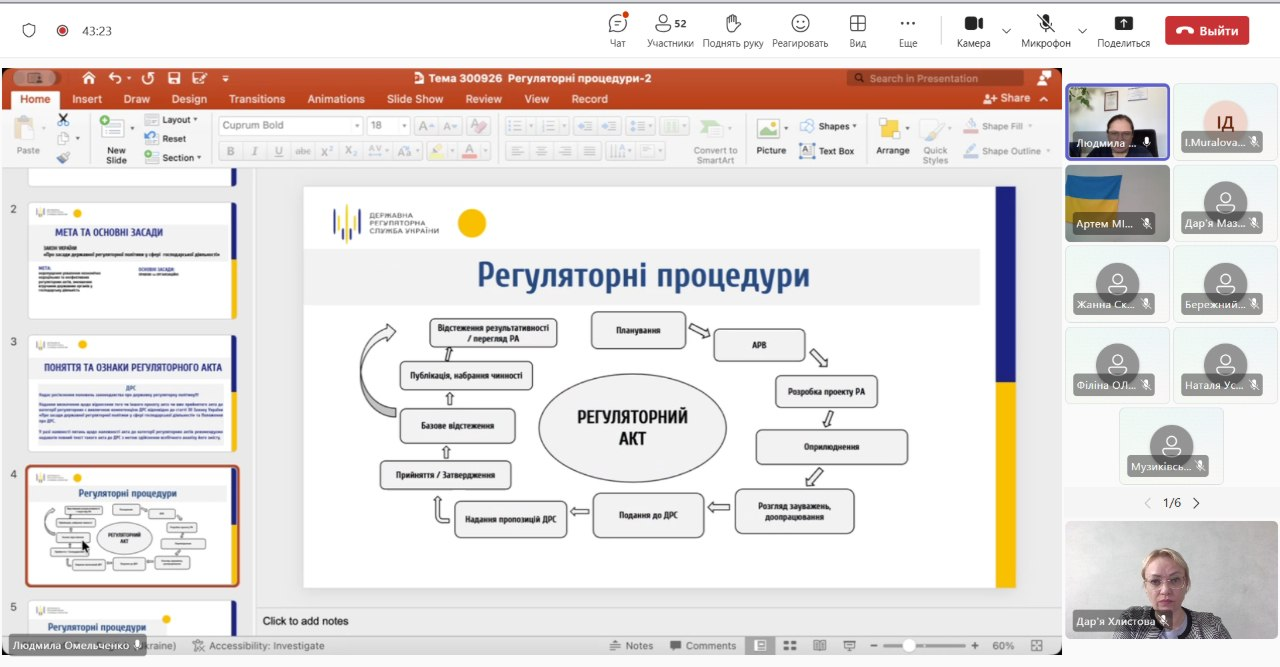Start sharing with Поделиться button
This screenshot has width=1280, height=667.
(x=1123, y=30)
